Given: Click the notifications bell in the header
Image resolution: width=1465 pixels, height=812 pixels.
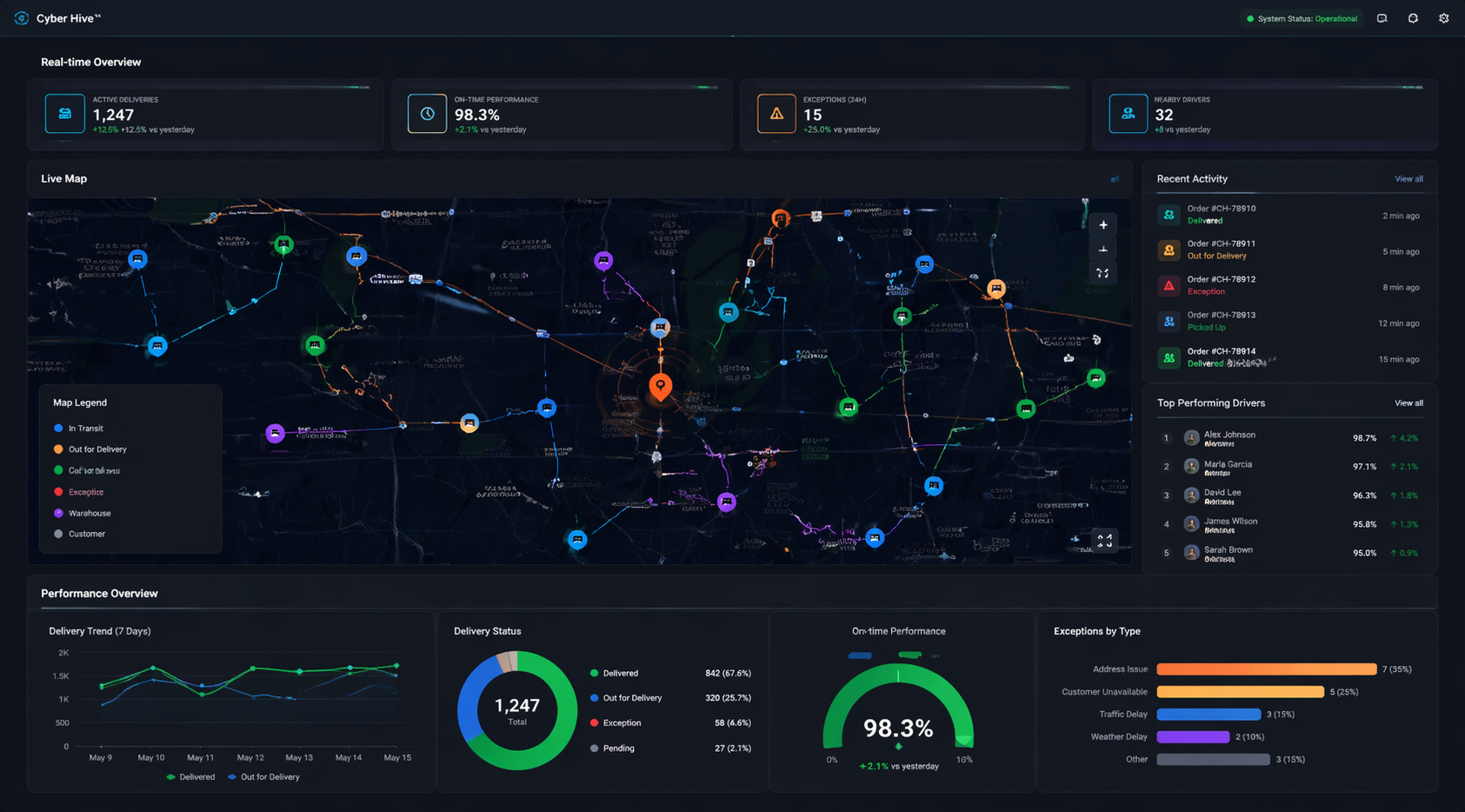Looking at the screenshot, I should (x=1413, y=18).
